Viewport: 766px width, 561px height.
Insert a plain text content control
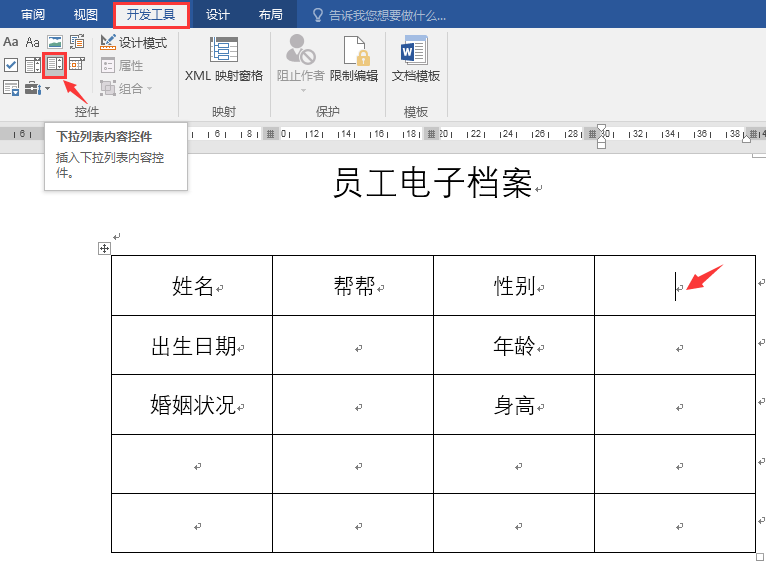coord(33,42)
